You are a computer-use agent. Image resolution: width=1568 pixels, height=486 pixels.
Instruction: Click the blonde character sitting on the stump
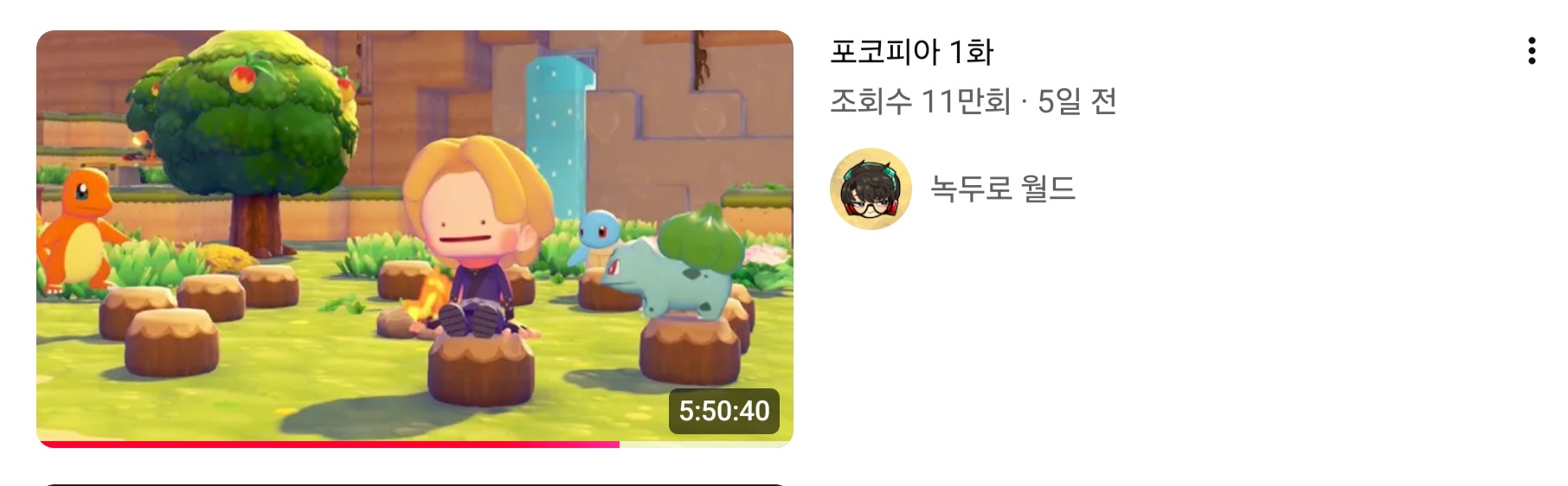click(481, 238)
